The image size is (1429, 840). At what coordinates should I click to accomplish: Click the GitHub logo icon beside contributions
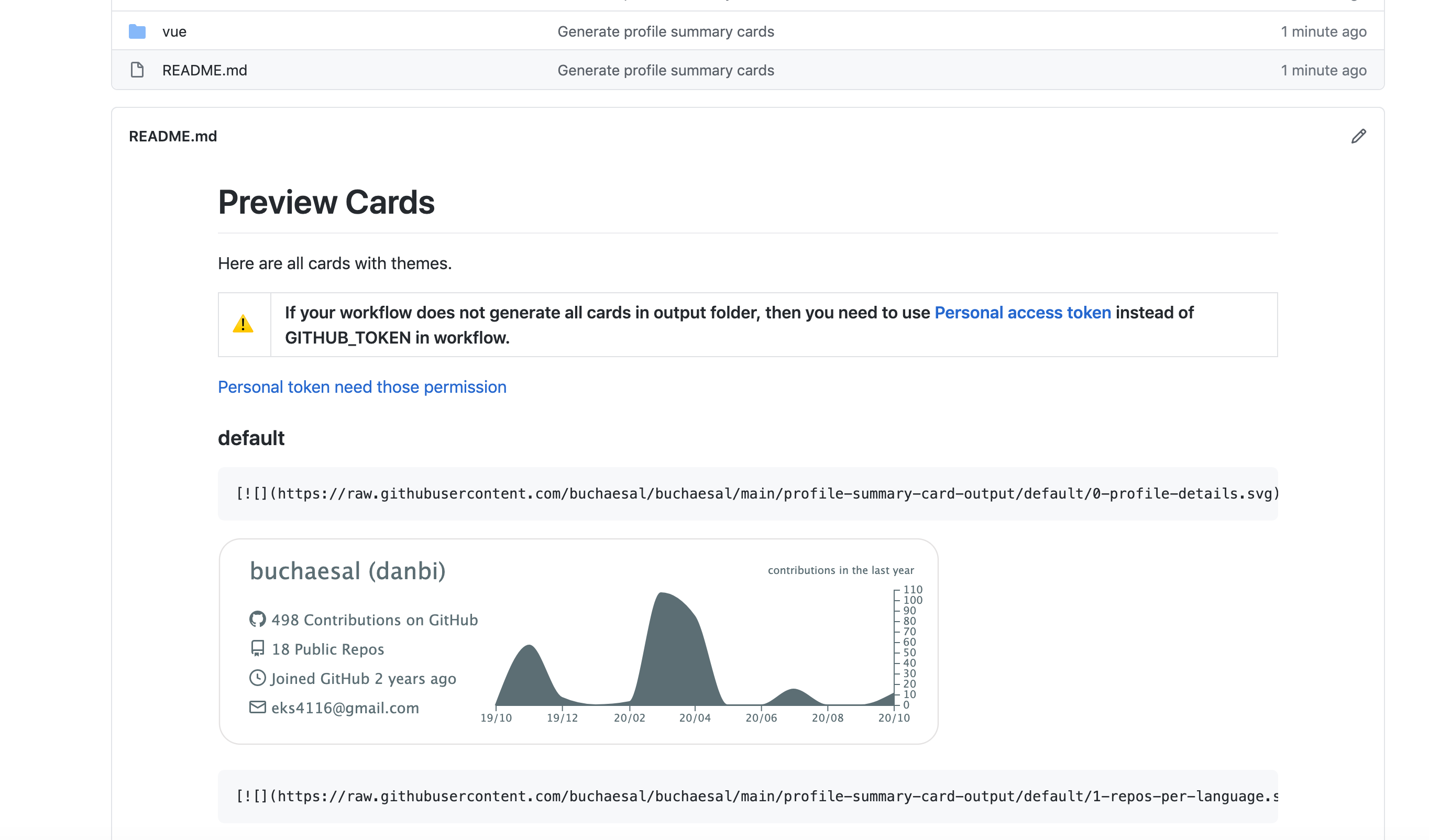pos(257,619)
